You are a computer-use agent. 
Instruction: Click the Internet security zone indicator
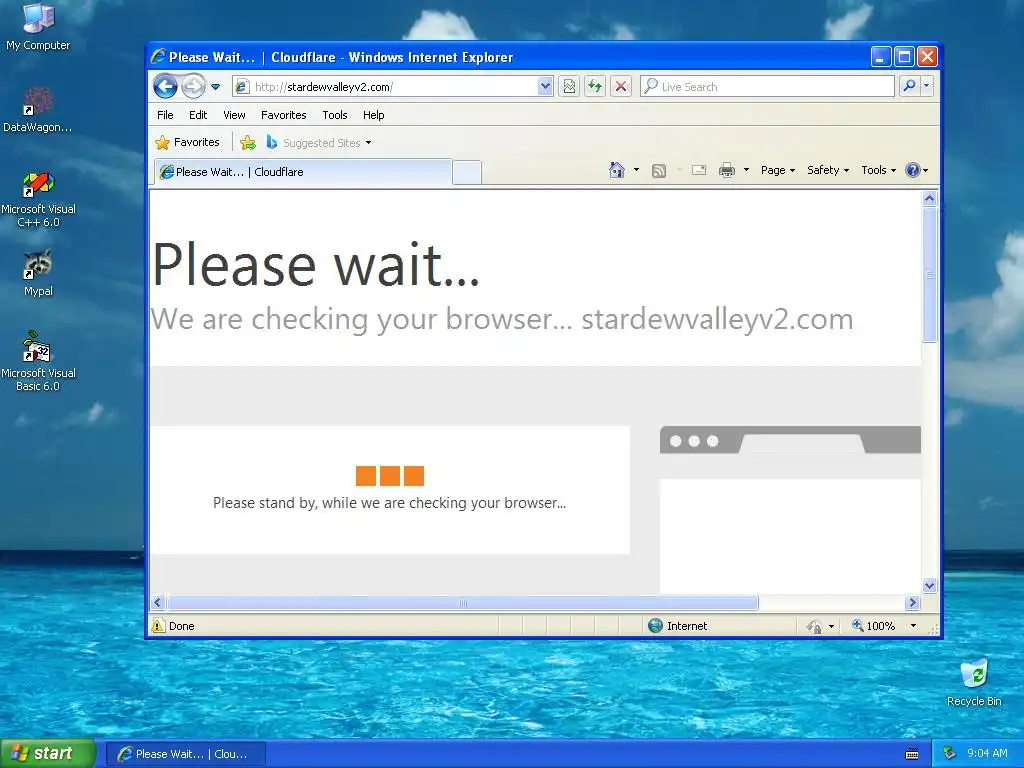tap(678, 626)
